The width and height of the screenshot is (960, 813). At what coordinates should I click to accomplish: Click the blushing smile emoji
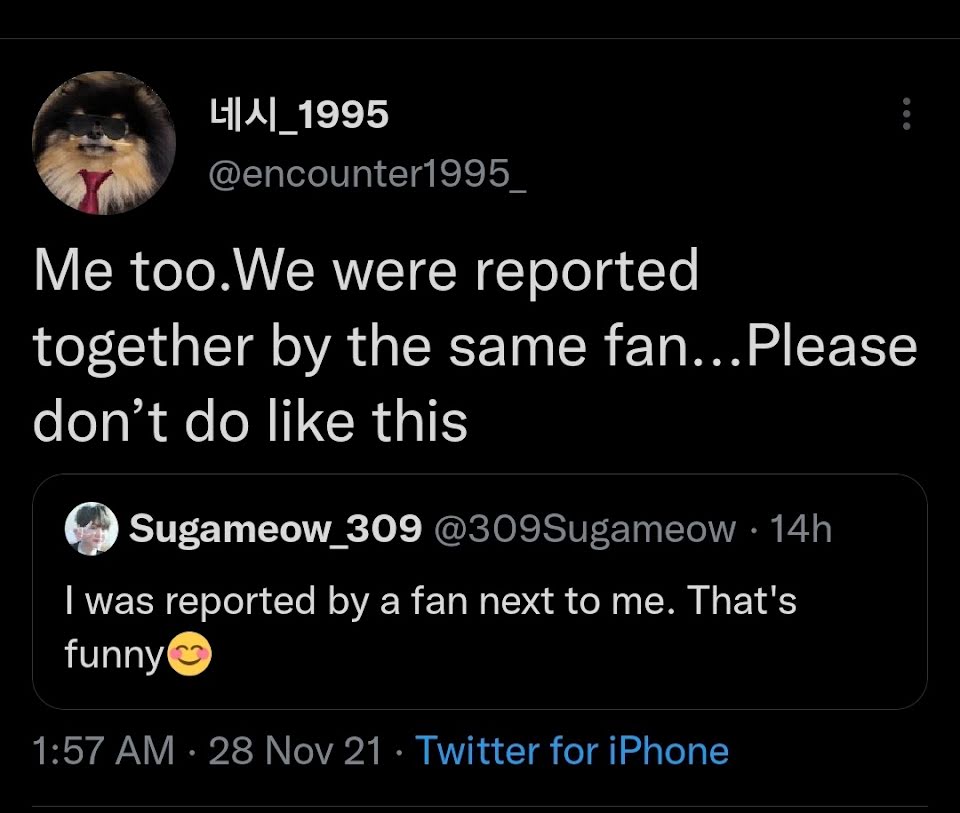pos(190,656)
